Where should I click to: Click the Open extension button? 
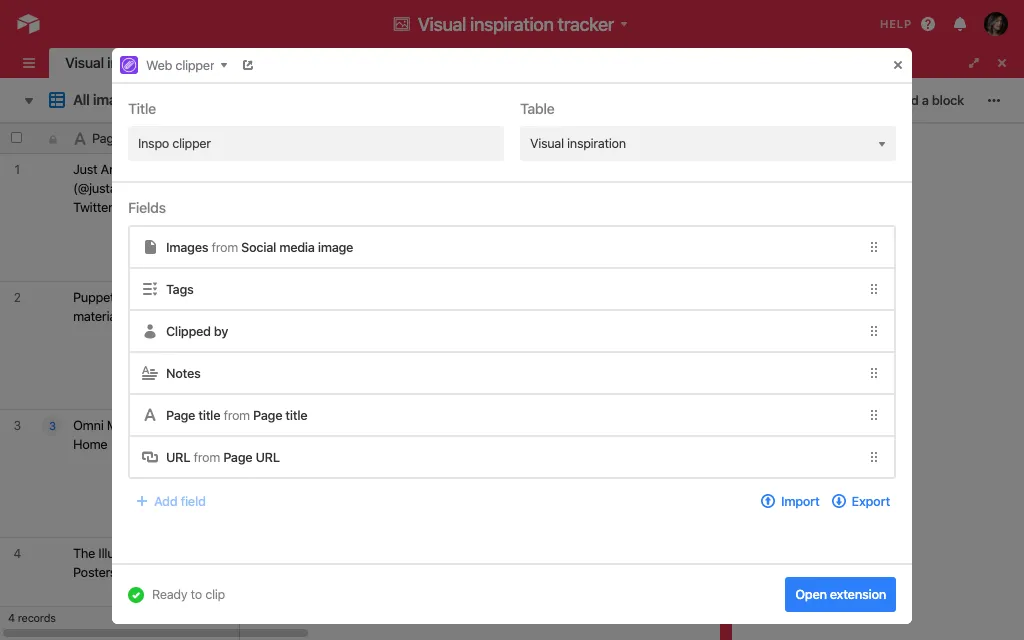point(840,594)
